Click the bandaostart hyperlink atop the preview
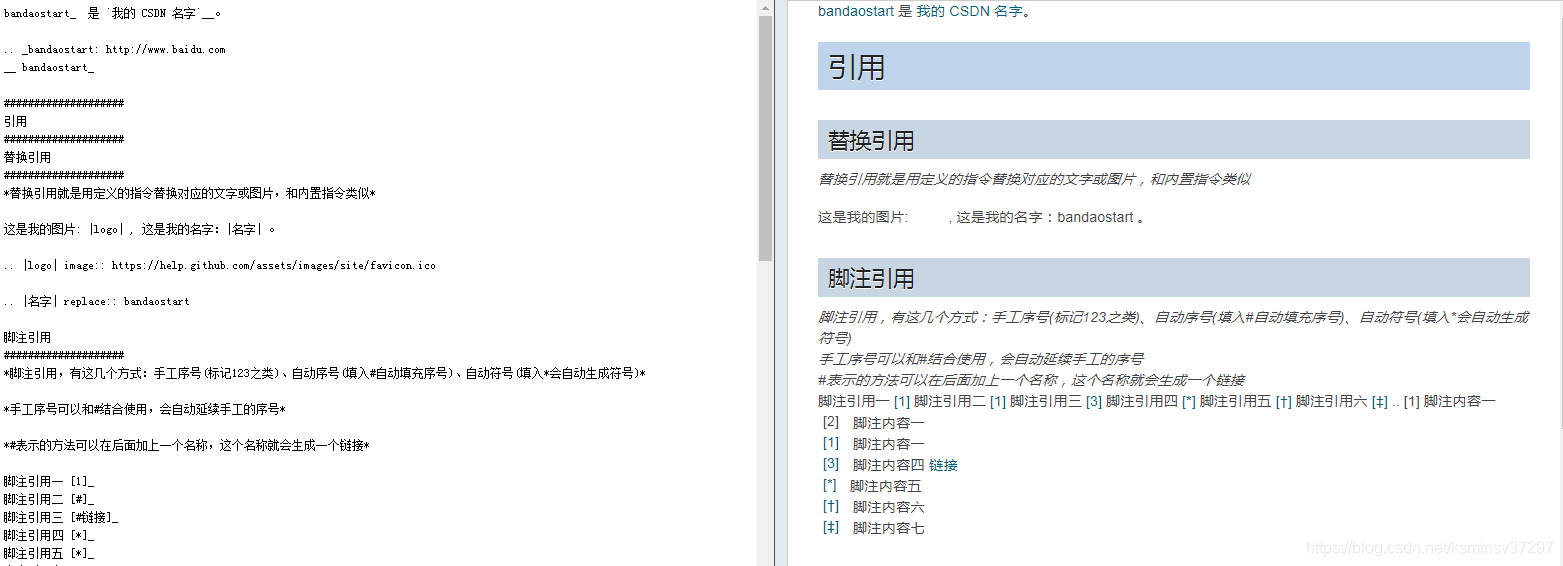 coord(857,12)
